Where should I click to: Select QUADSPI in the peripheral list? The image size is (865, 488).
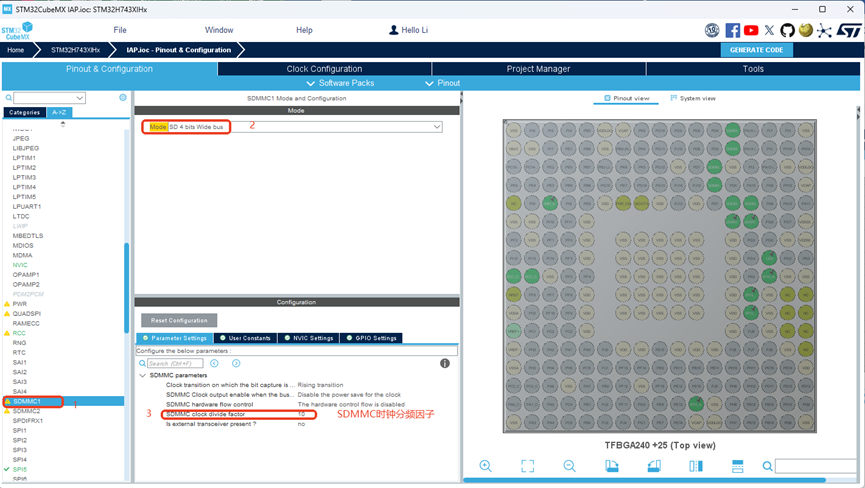click(x=26, y=314)
